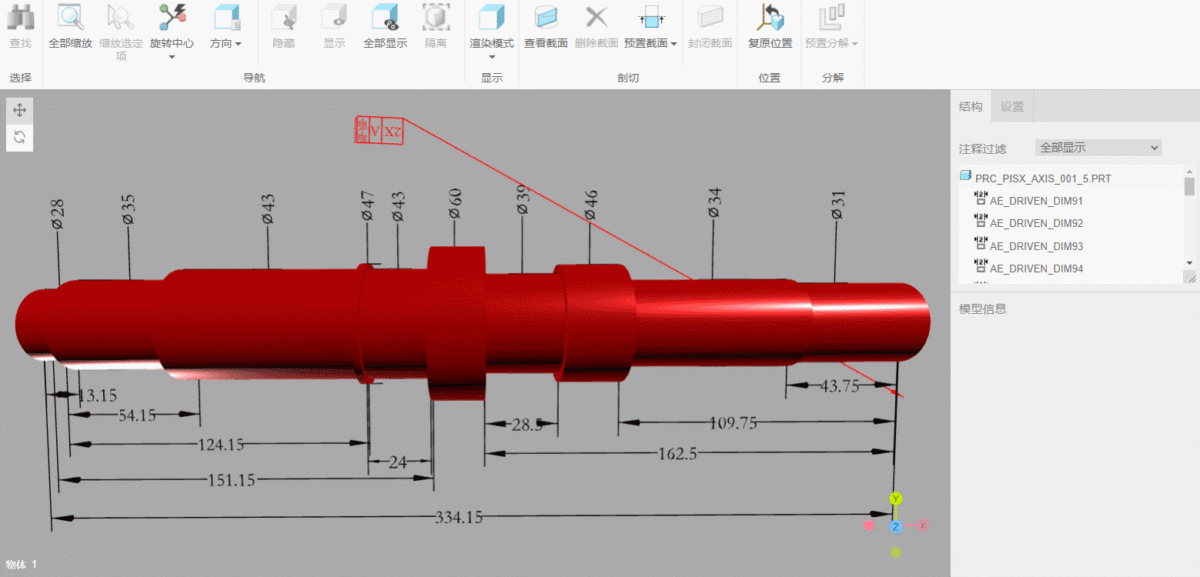The width and height of the screenshot is (1200, 577).
Task: Select the rotate tool in viewport
Action: tap(20, 137)
